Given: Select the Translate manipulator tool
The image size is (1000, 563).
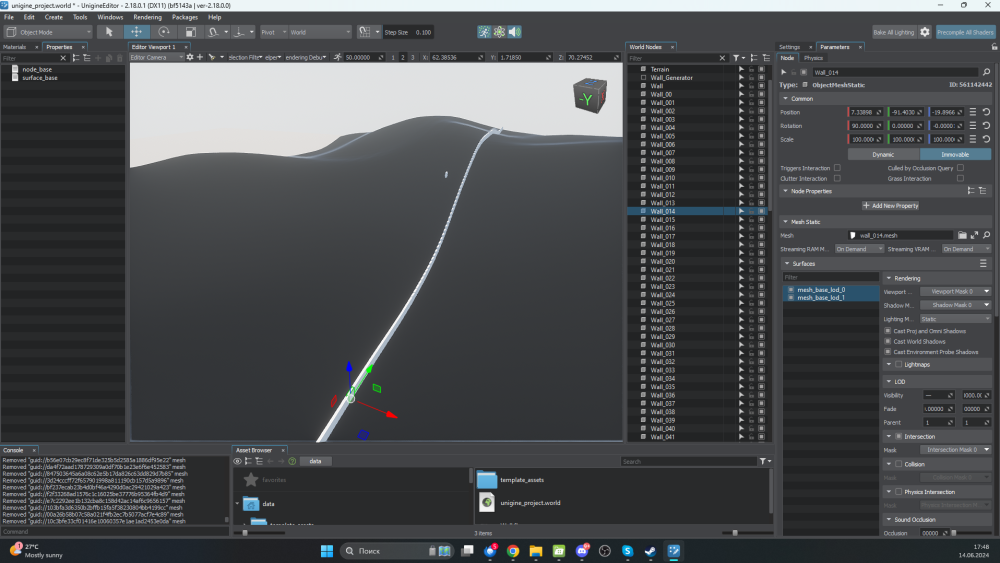Looking at the screenshot, I should (x=137, y=32).
